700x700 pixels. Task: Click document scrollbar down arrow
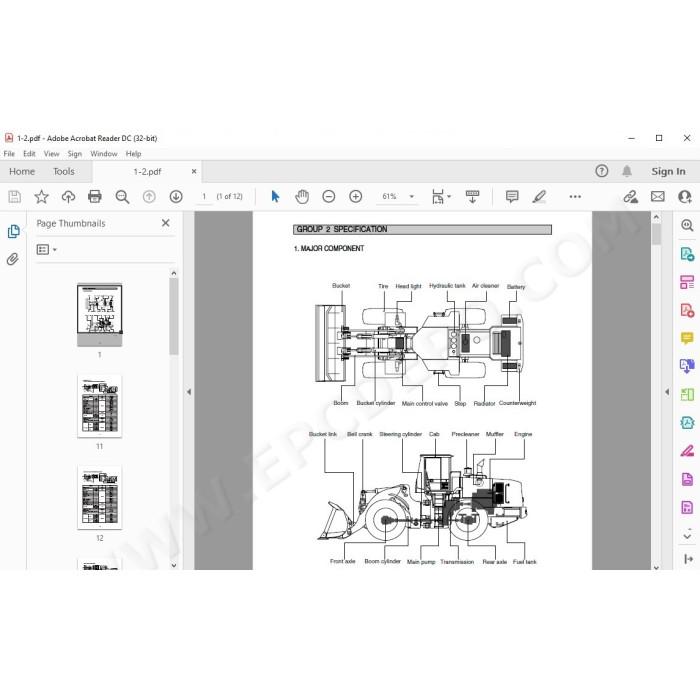pyautogui.click(x=656, y=567)
